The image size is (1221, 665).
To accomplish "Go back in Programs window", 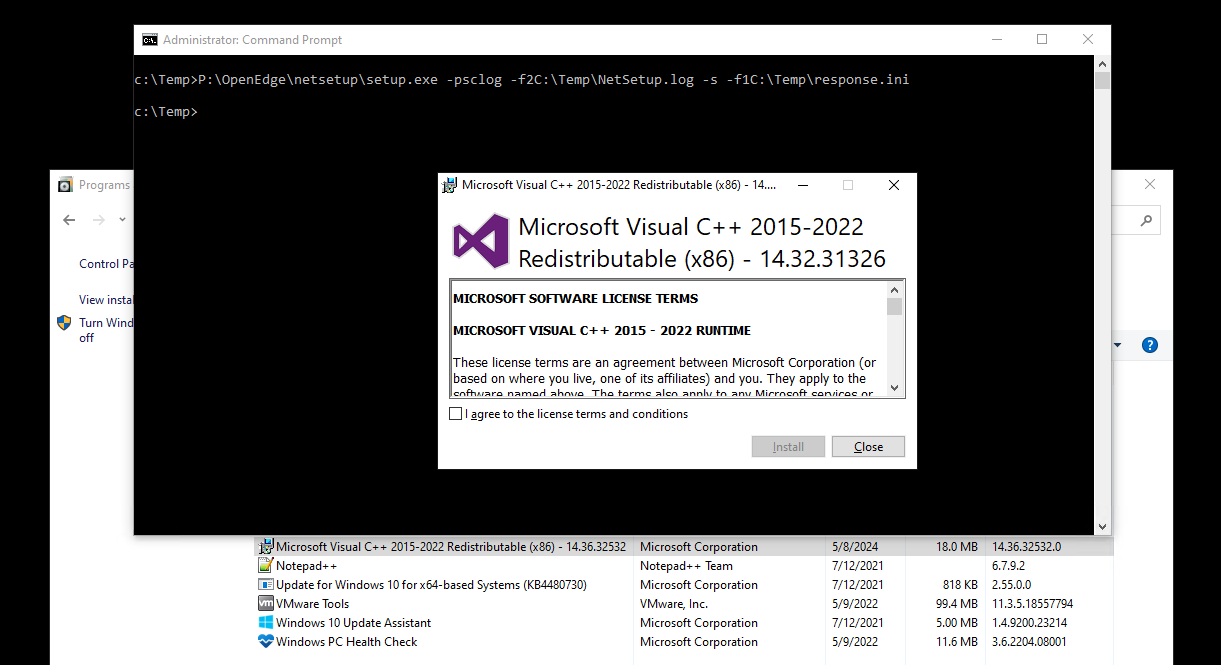I will tap(69, 220).
